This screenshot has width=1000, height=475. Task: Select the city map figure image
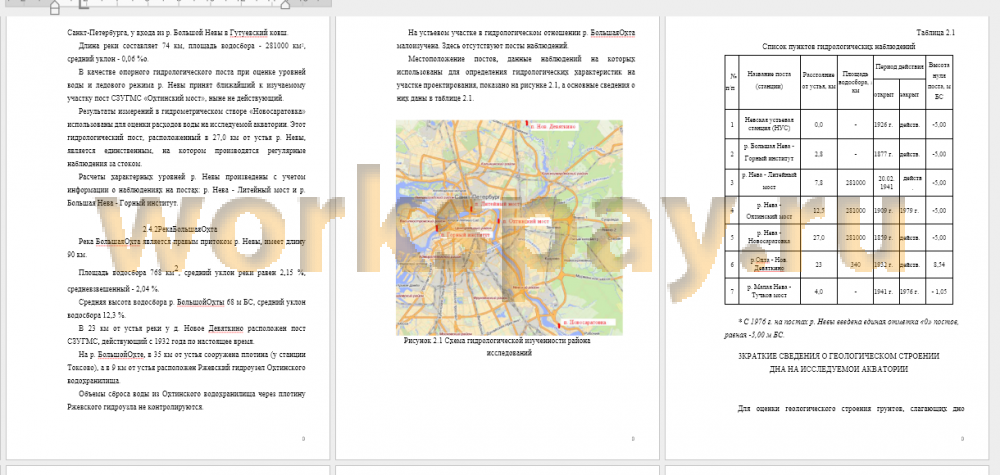click(509, 228)
